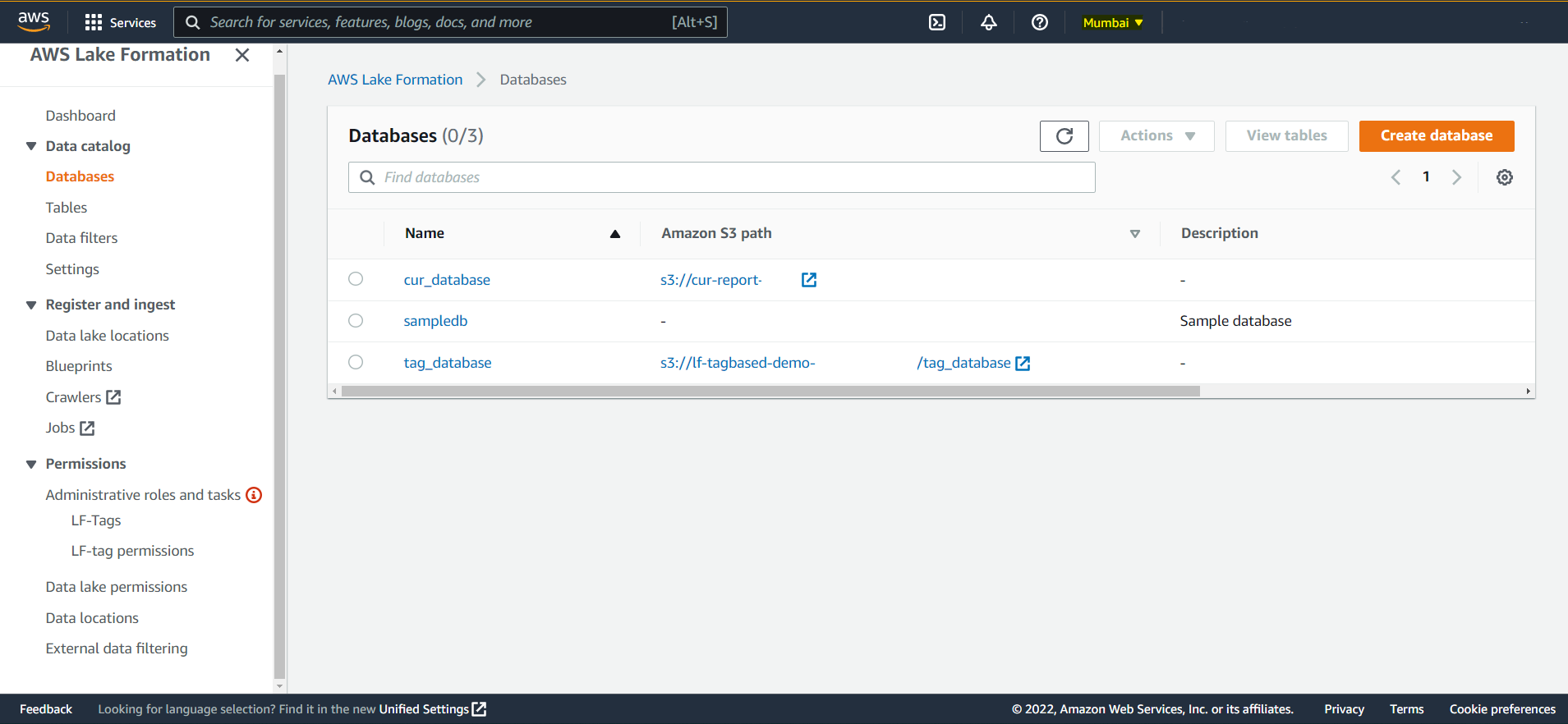
Task: Open Administrative roles and tasks
Action: tap(143, 495)
